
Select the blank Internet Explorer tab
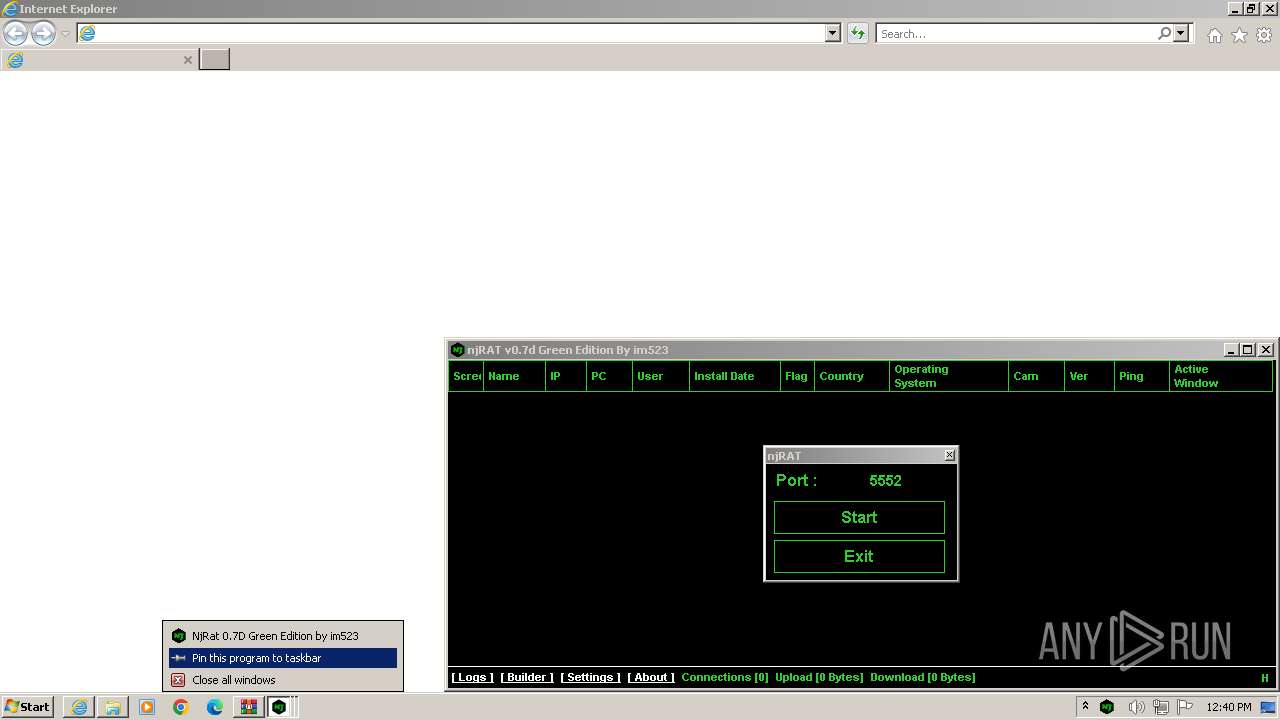(98, 60)
